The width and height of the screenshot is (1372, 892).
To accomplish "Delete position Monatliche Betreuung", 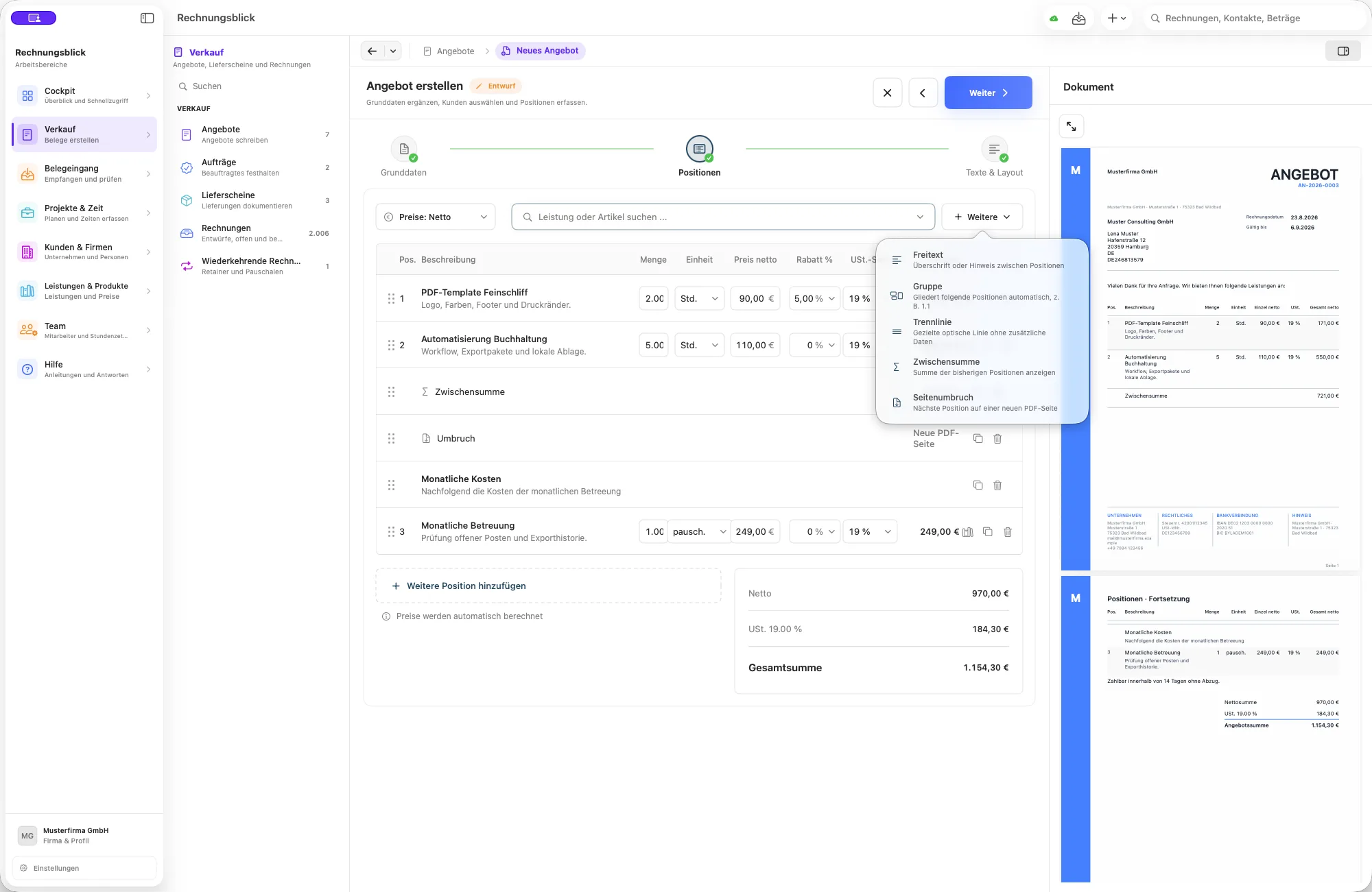I will click(1008, 531).
